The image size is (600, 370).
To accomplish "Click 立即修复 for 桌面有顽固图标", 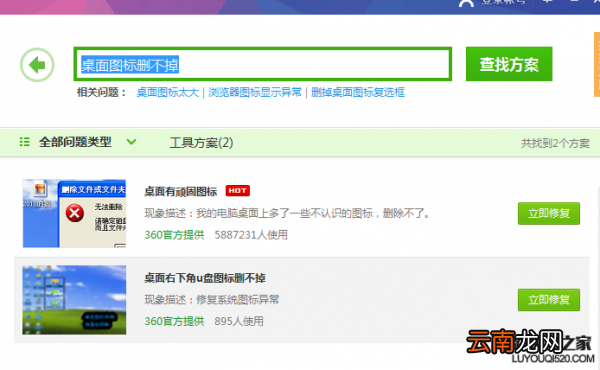I will [549, 213].
